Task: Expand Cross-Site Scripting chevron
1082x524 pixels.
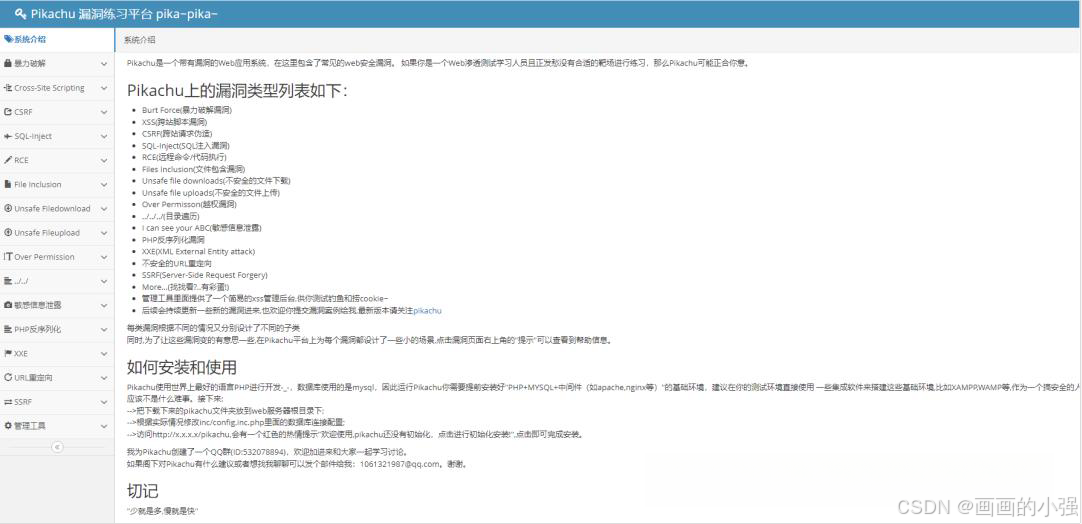Action: pyautogui.click(x=104, y=88)
